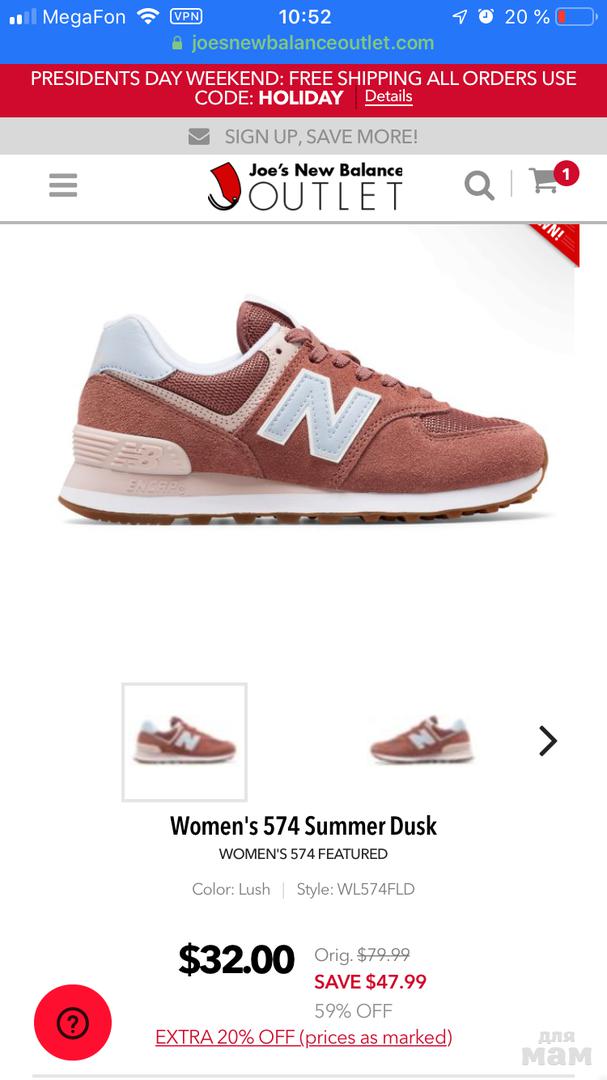This screenshot has width=607, height=1080.
Task: Select the first shoe thumbnail
Action: click(185, 742)
